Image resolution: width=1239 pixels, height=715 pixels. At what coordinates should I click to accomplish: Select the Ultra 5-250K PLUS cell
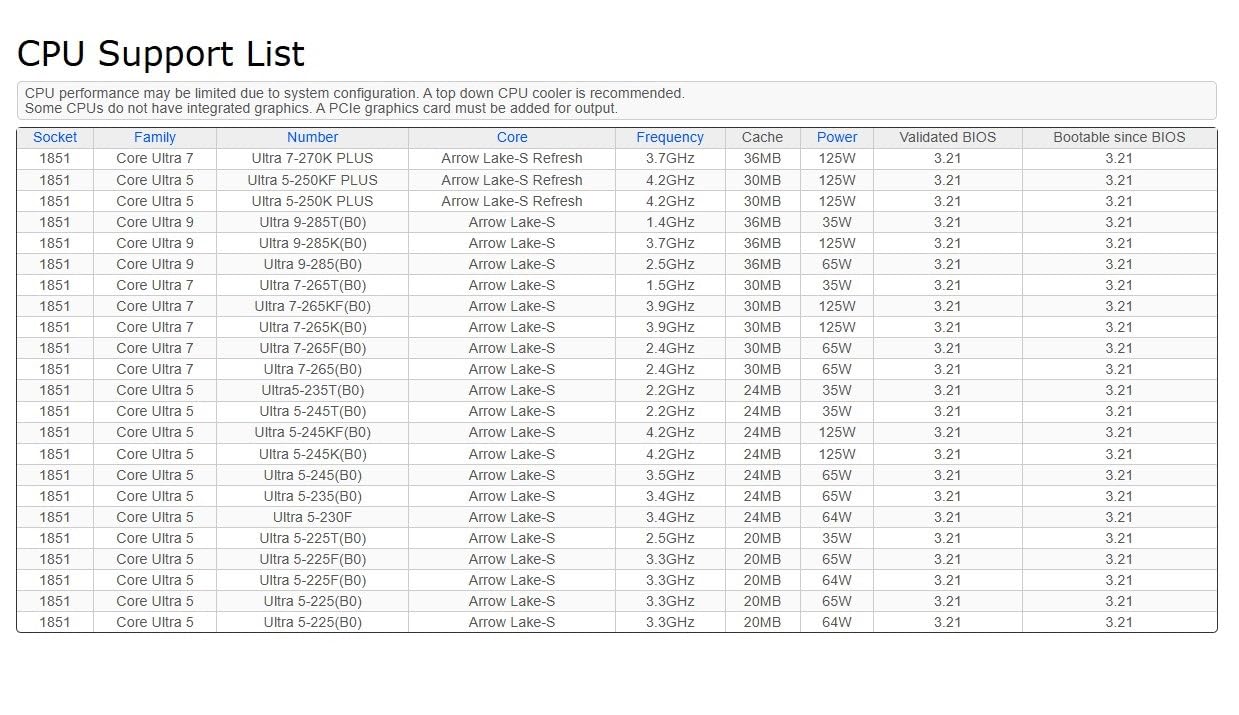coord(312,201)
